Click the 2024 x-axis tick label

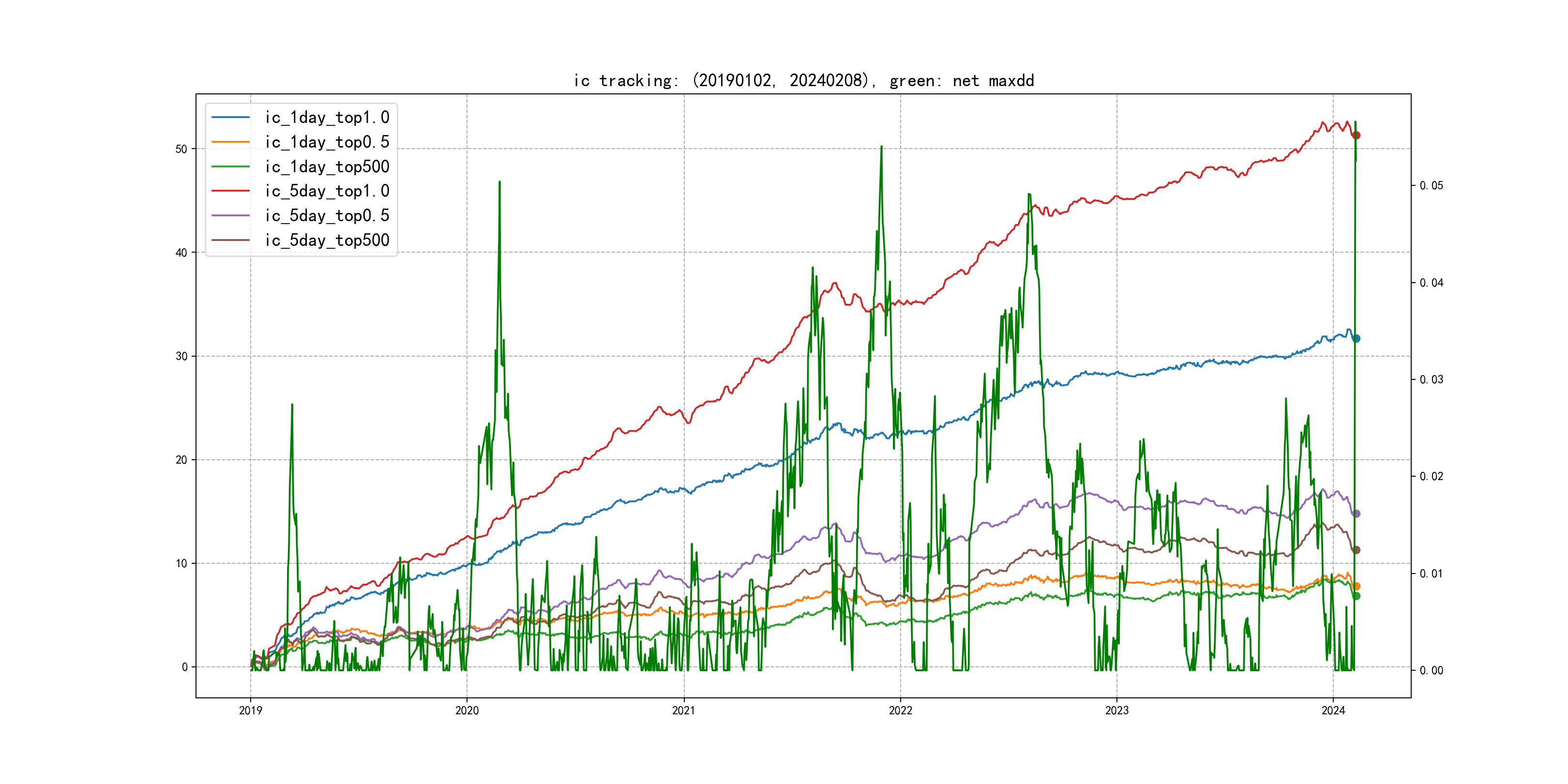click(1333, 710)
